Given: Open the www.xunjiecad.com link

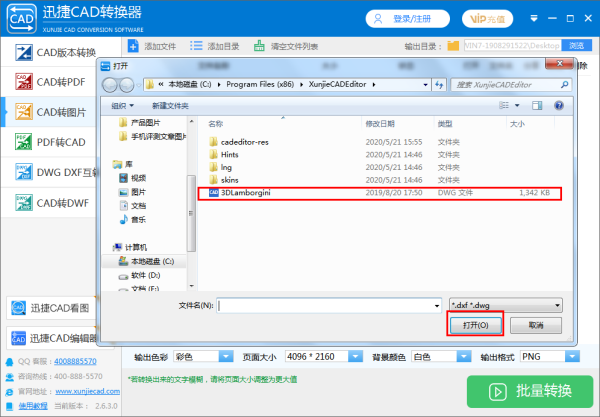Looking at the screenshot, I should (x=88, y=391).
